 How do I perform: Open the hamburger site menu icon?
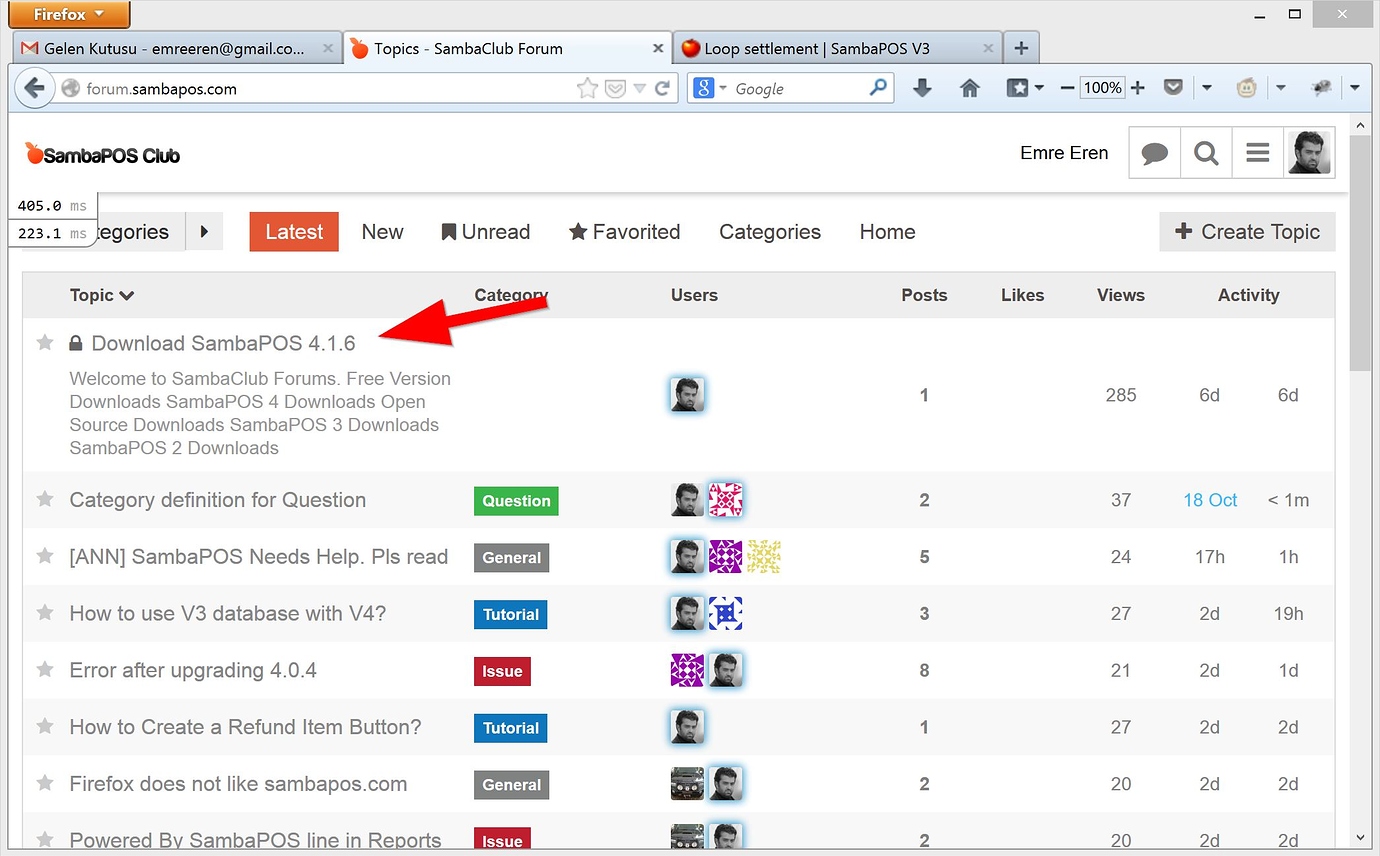point(1257,153)
